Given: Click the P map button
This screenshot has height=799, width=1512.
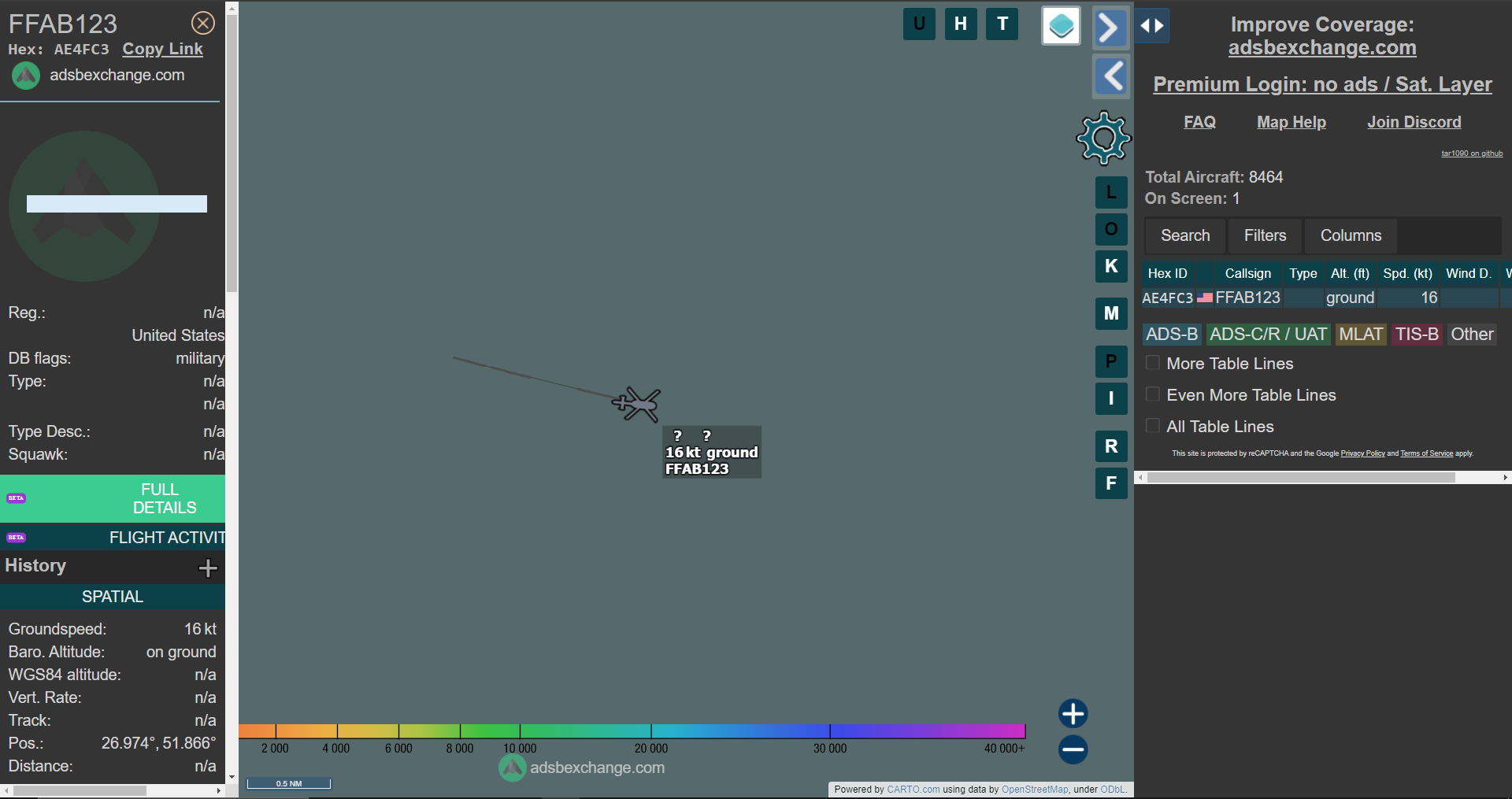Looking at the screenshot, I should coord(1111,361).
